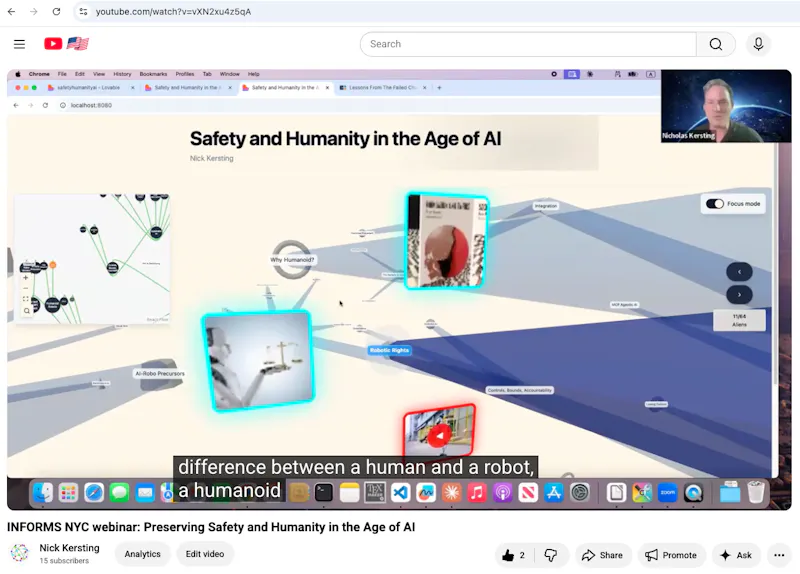The image size is (800, 574).
Task: Open new tab plus in recorded Chrome
Action: click(x=439, y=88)
